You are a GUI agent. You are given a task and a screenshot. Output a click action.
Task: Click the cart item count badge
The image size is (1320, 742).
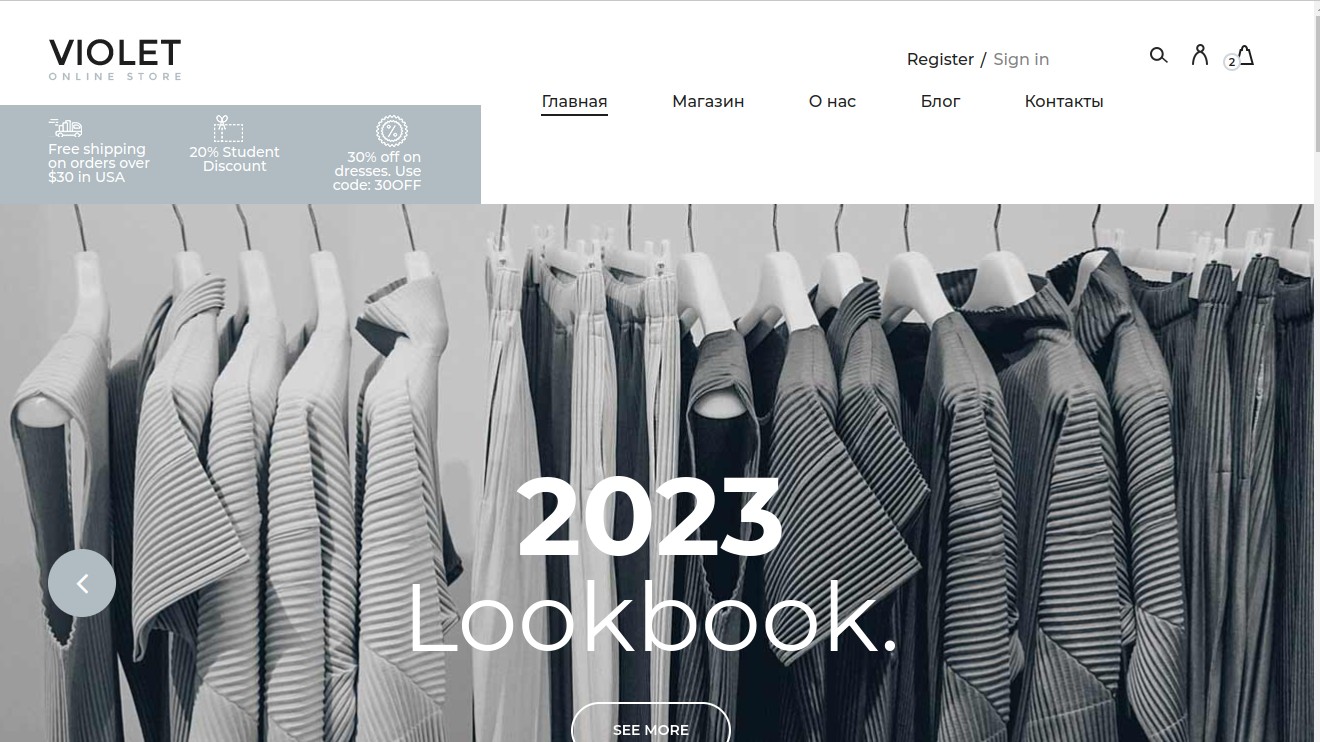click(1231, 62)
